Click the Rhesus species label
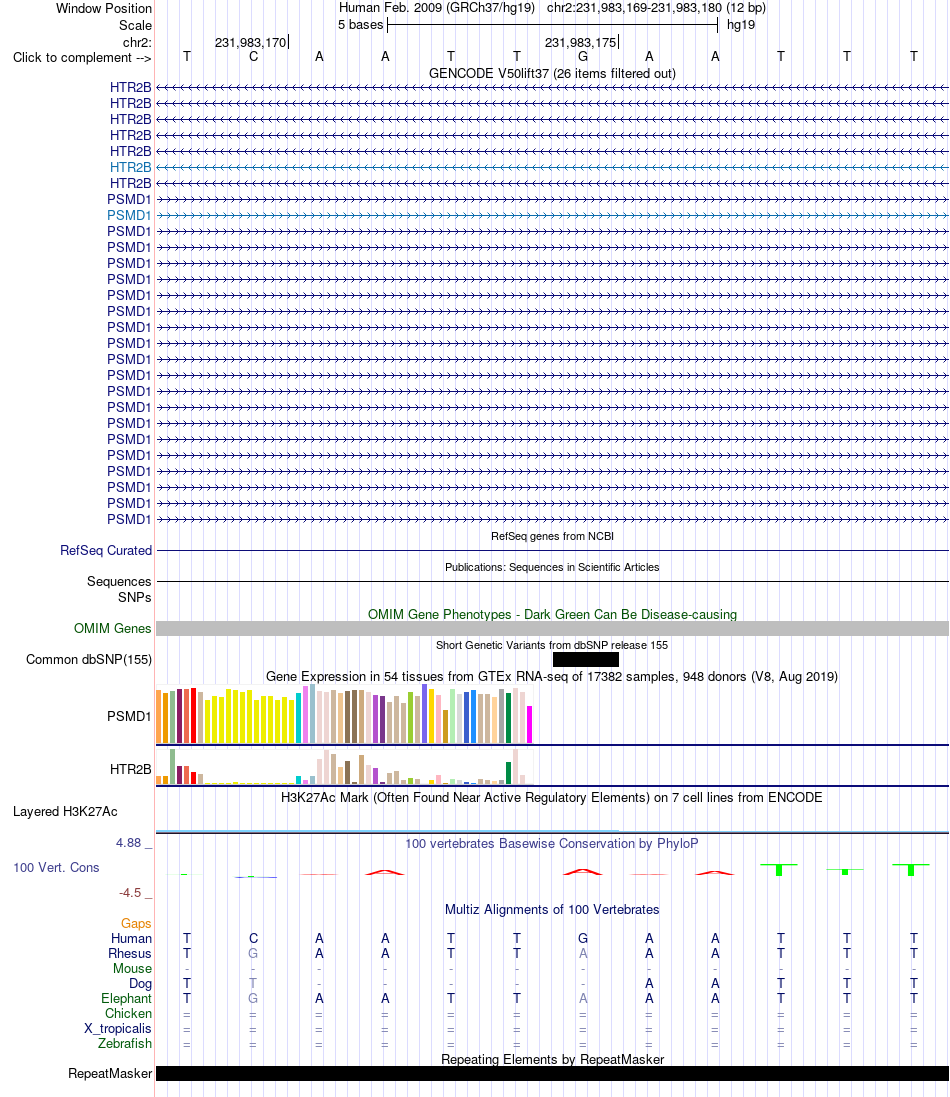 (x=129, y=954)
